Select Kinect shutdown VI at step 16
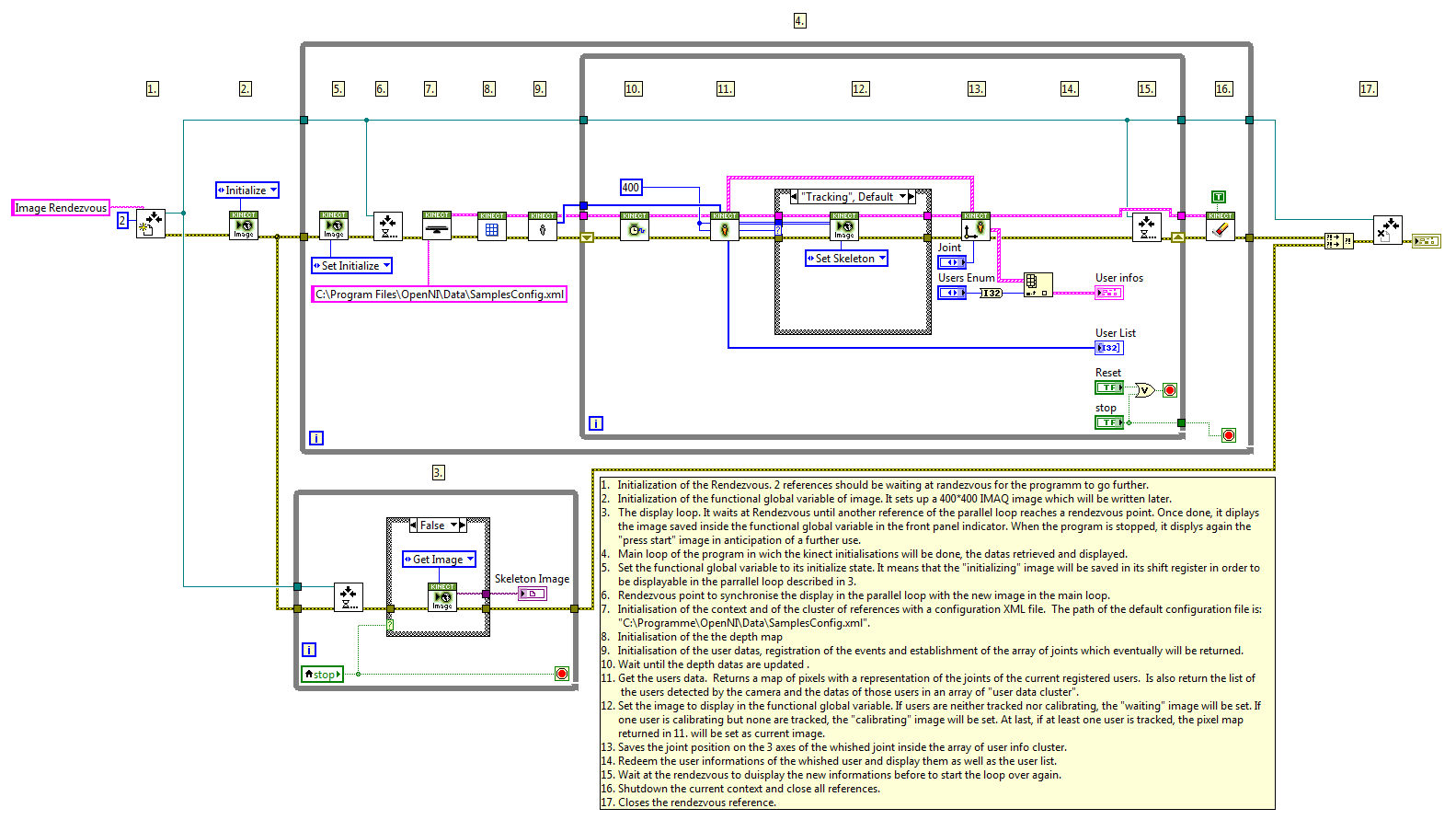 1221,226
